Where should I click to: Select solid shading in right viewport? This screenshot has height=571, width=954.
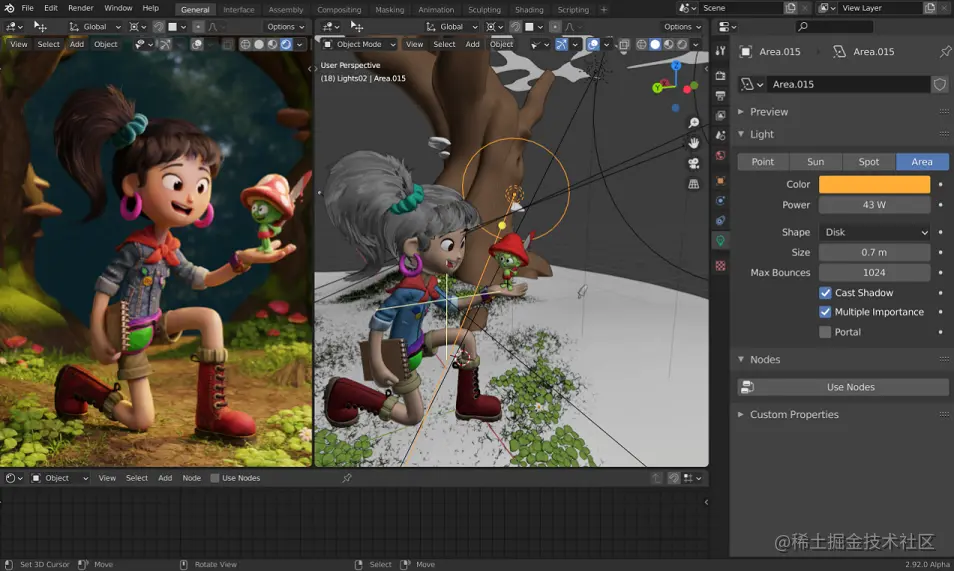coord(655,44)
